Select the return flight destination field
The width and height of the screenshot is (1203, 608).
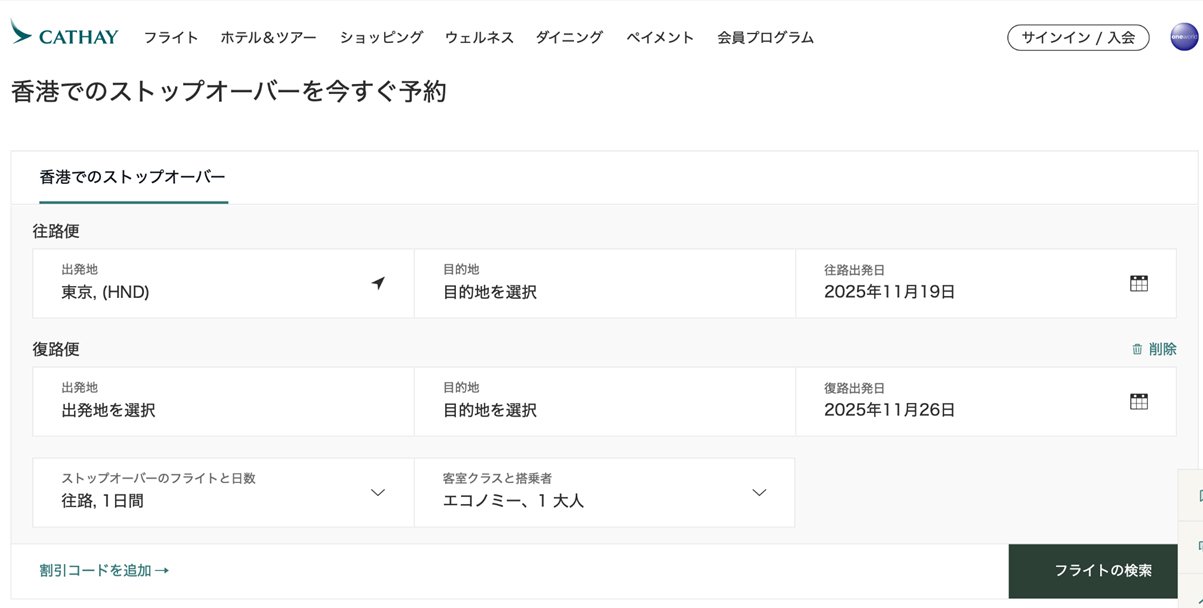pos(604,401)
